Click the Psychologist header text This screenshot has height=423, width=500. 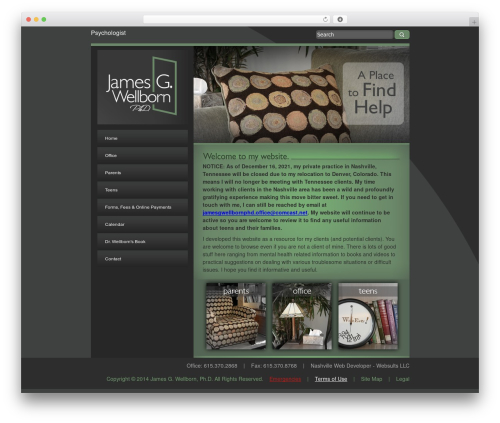tap(108, 33)
